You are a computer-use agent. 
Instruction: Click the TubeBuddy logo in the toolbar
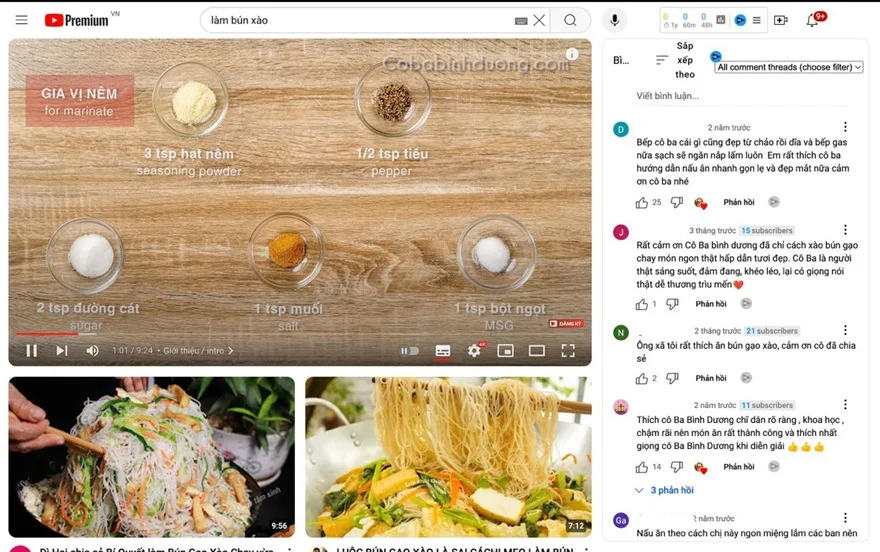[740, 20]
